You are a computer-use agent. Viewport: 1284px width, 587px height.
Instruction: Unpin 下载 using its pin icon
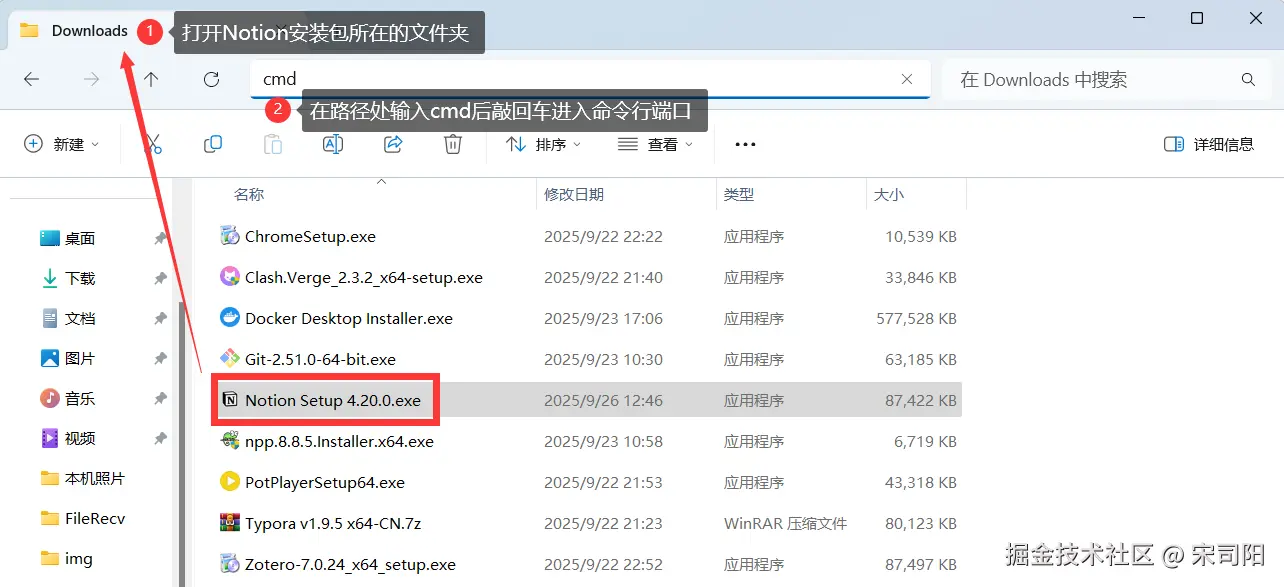tap(160, 278)
